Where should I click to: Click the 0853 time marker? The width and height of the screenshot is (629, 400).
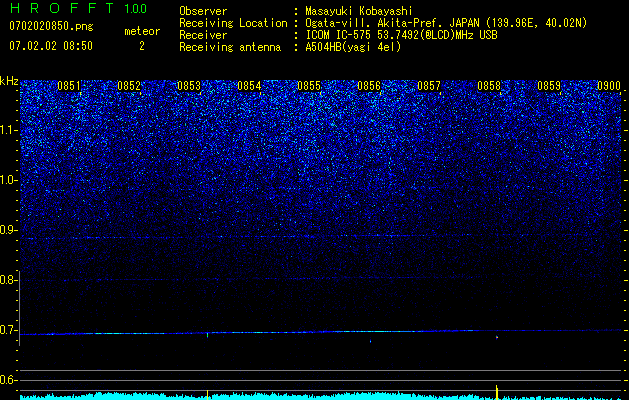point(189,86)
